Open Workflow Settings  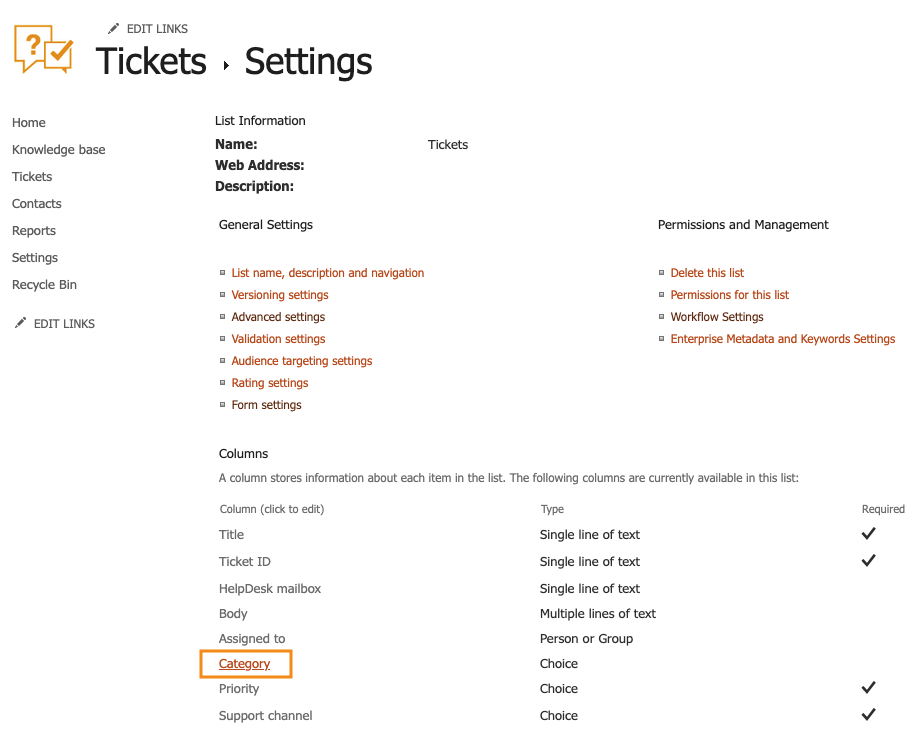pyautogui.click(x=716, y=317)
